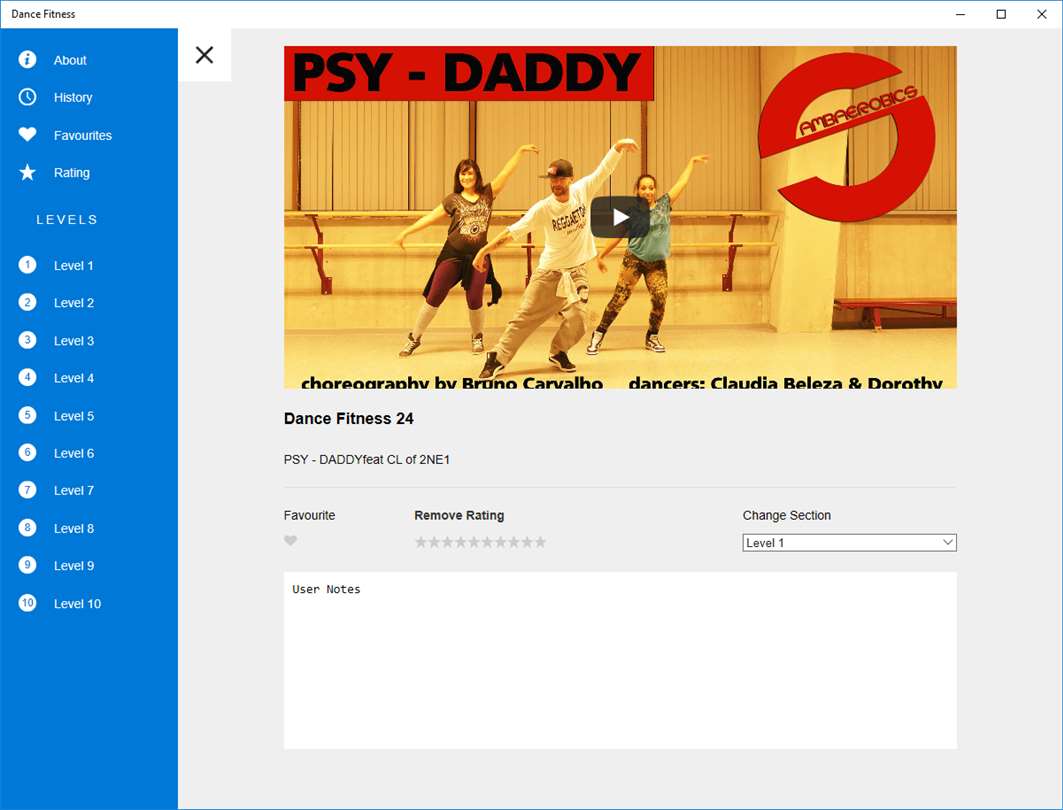Screen dimensions: 1063x810
Task: Go to Level 7 label
Action: (74, 491)
